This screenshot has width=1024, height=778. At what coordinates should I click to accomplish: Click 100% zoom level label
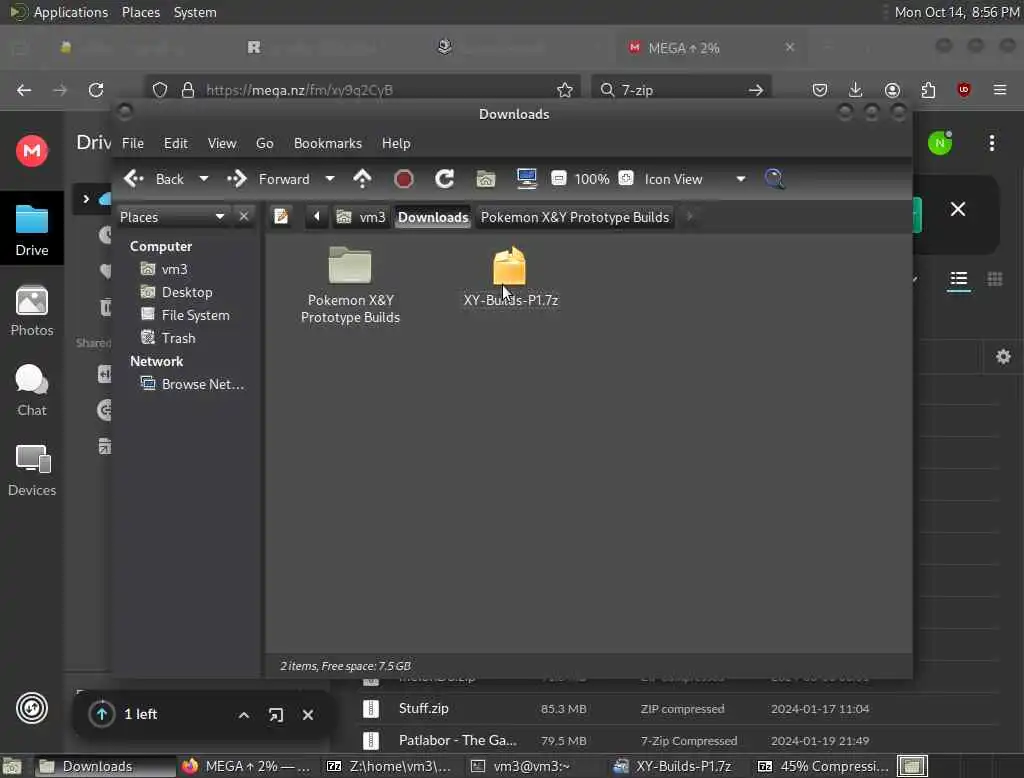point(592,179)
